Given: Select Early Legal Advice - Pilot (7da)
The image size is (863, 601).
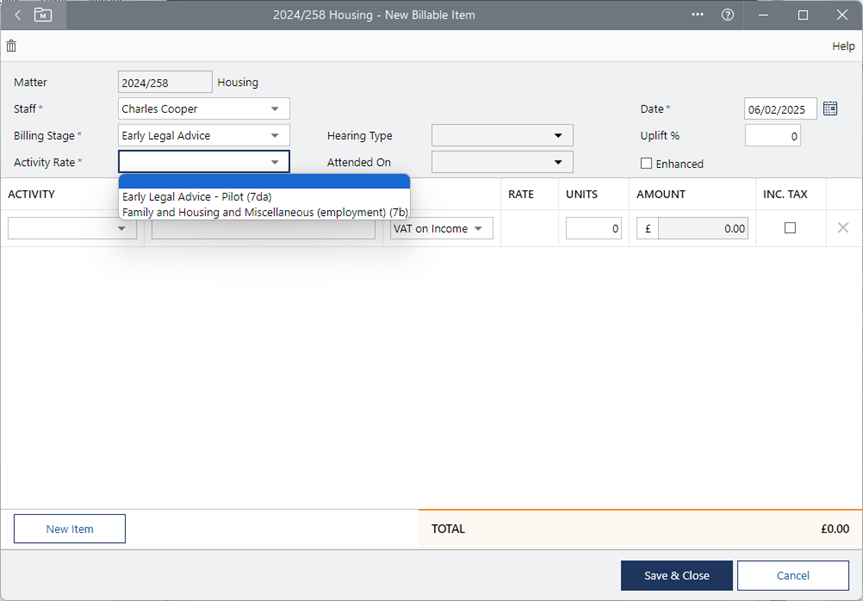Looking at the screenshot, I should coord(197,197).
